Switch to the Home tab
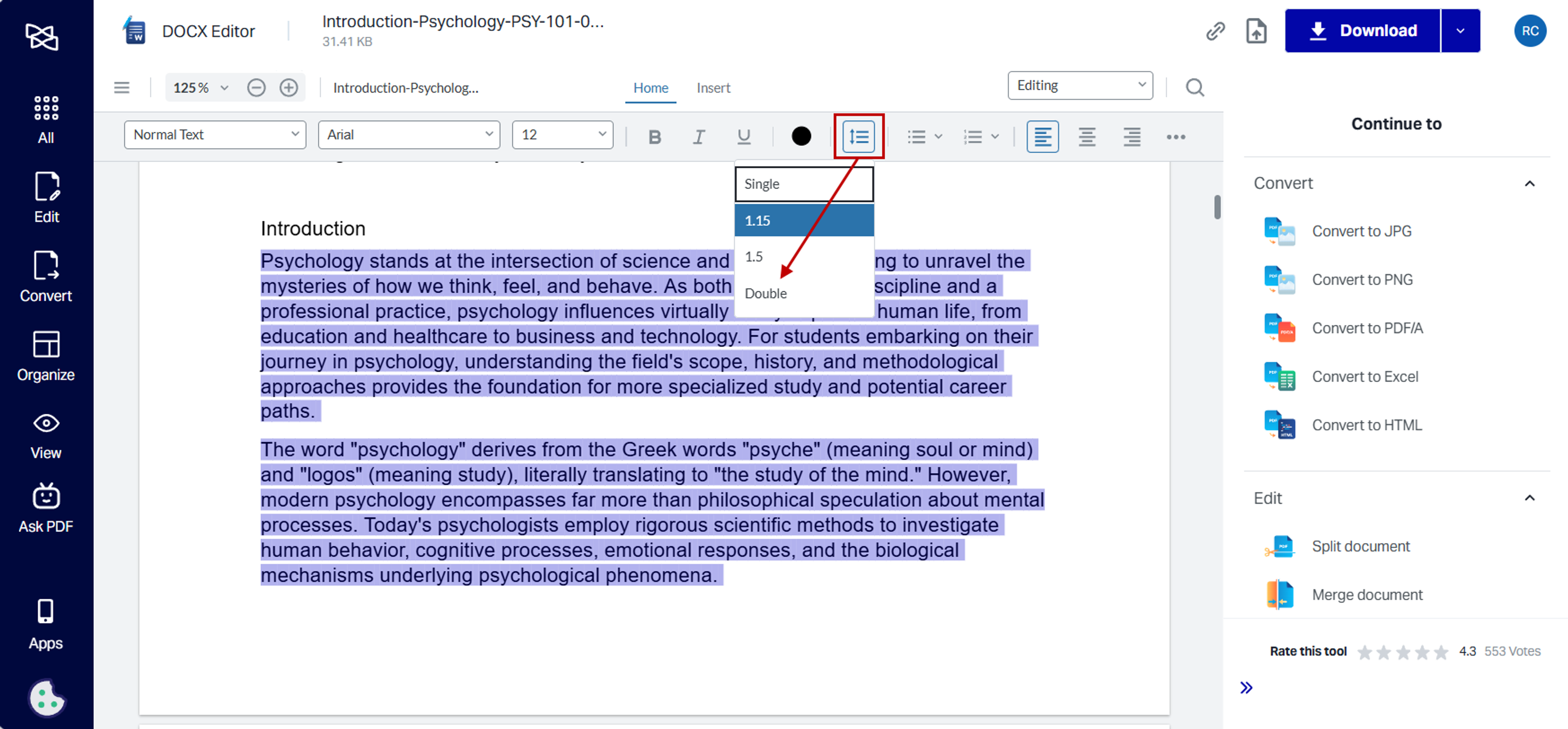1568x729 pixels. [651, 88]
